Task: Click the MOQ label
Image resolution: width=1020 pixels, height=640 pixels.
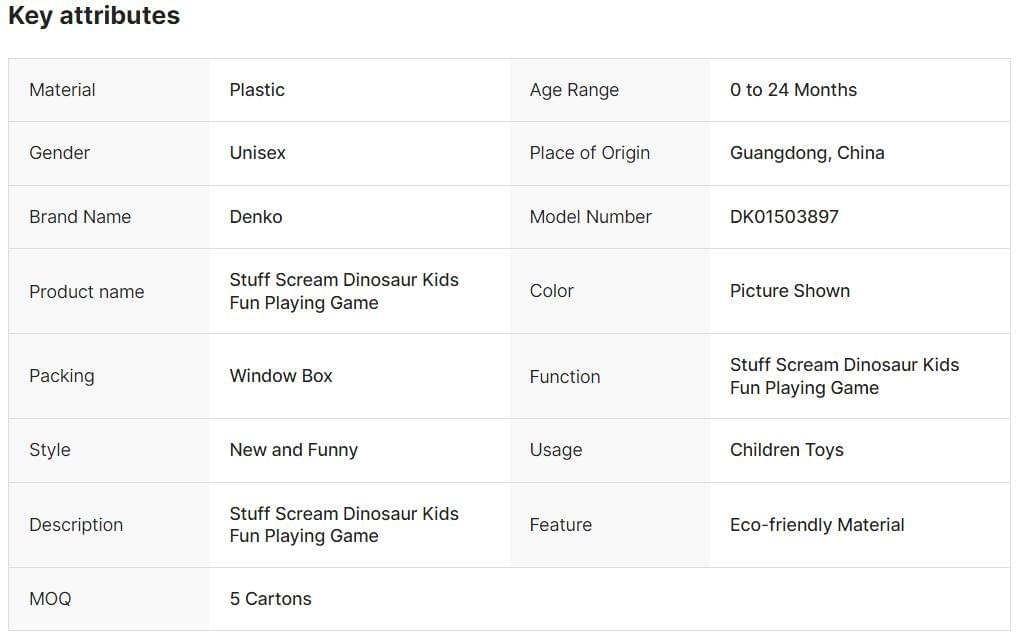Action: 50,599
